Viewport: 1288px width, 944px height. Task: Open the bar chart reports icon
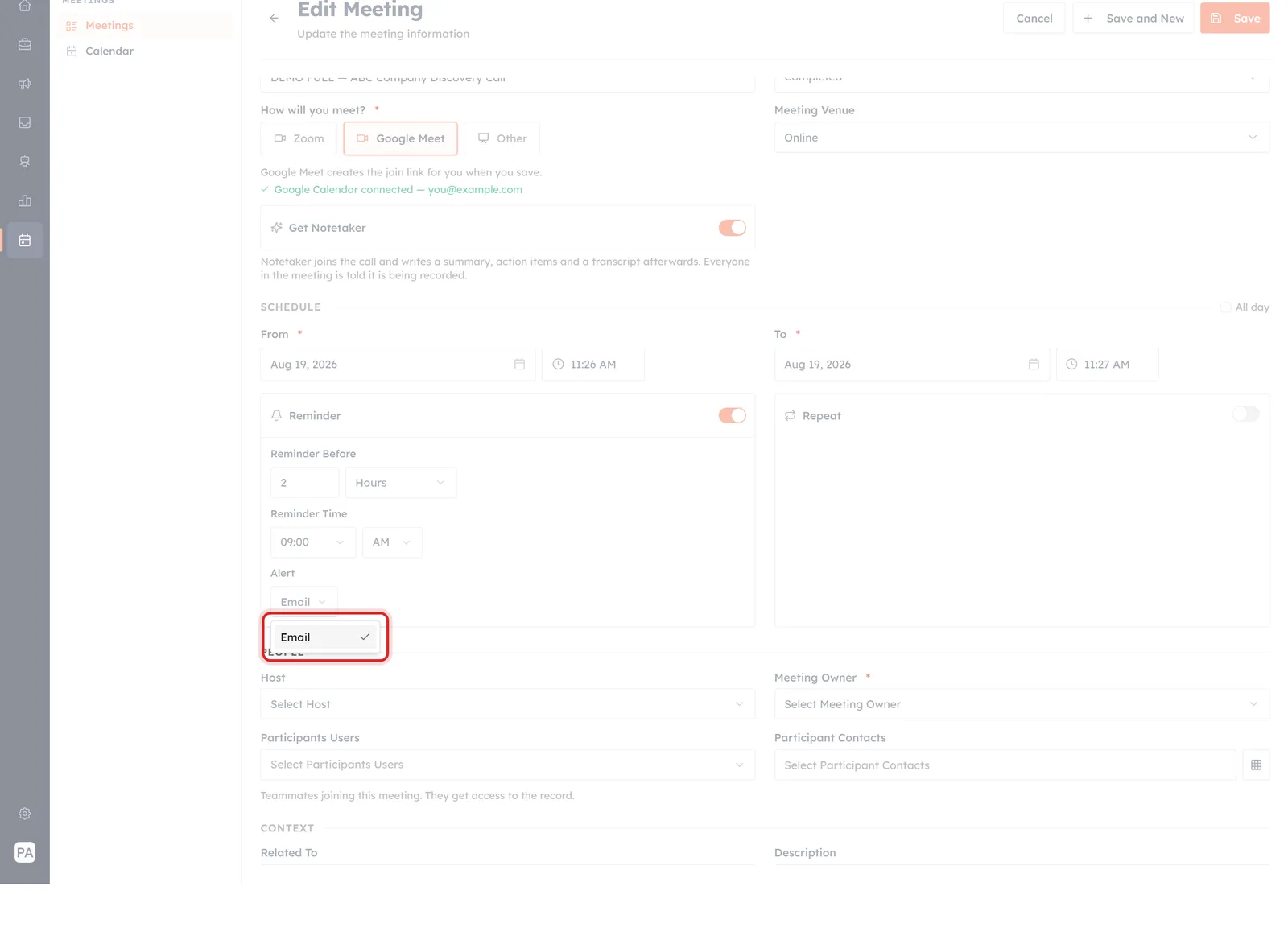pyautogui.click(x=25, y=201)
